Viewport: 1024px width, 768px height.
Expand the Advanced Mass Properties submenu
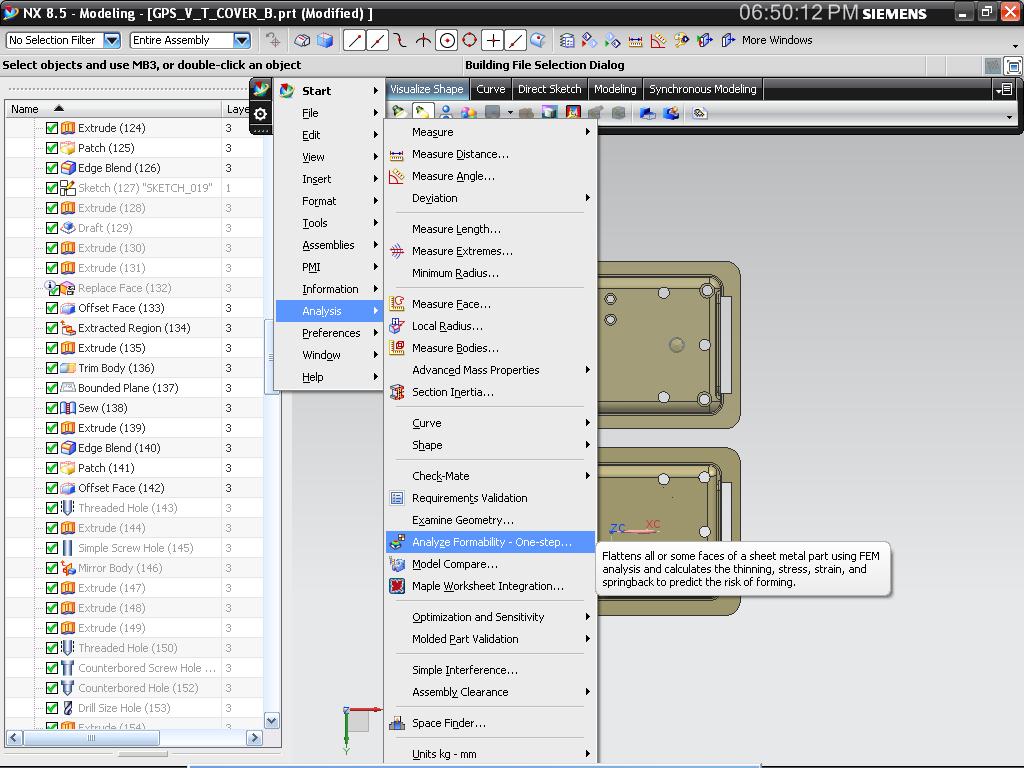coord(490,370)
